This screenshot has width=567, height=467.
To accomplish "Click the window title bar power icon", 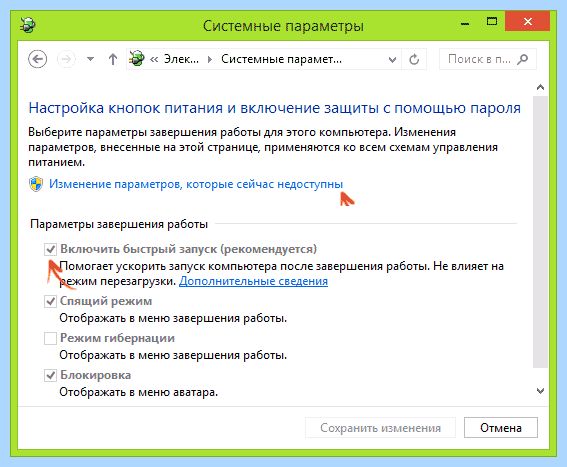I will 27,25.
